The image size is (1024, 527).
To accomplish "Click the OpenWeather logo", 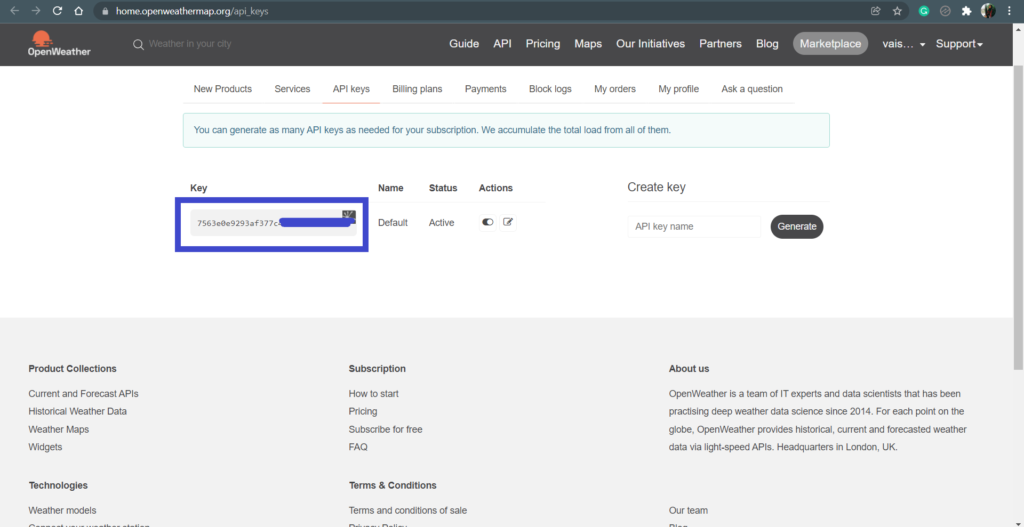I will coord(59,43).
